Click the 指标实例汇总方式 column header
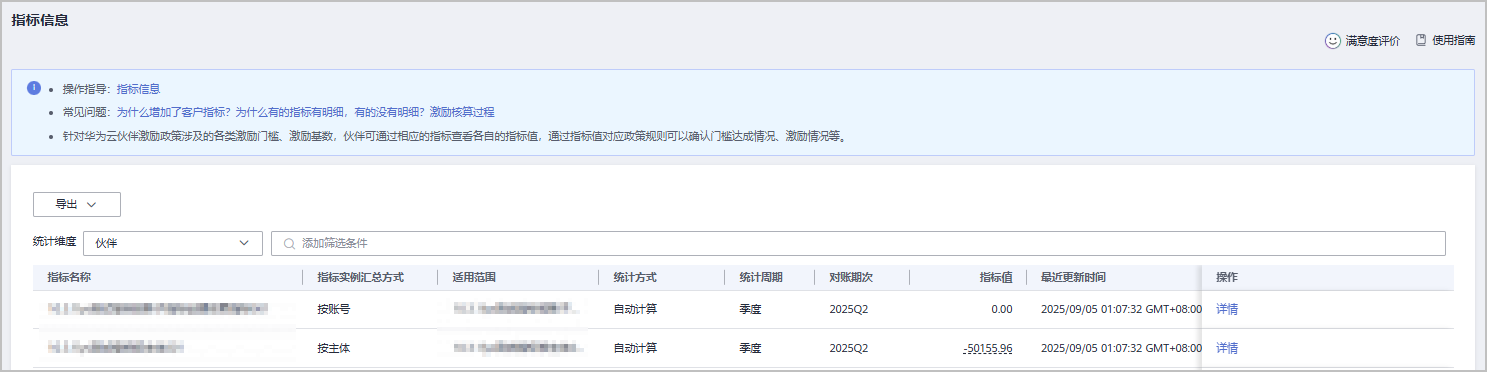This screenshot has height=372, width=1487. [360, 277]
